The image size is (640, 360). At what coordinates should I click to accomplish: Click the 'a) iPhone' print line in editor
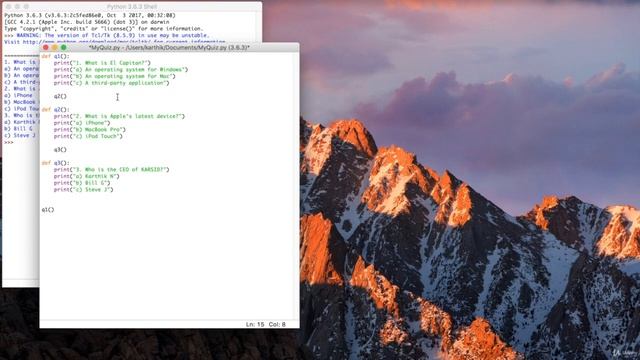tap(82, 123)
